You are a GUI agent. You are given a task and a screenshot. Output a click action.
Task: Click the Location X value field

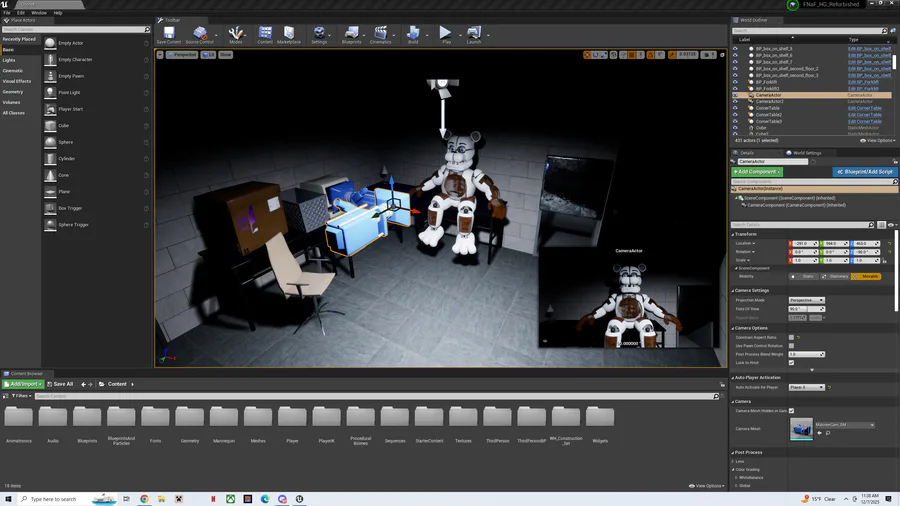click(x=804, y=243)
